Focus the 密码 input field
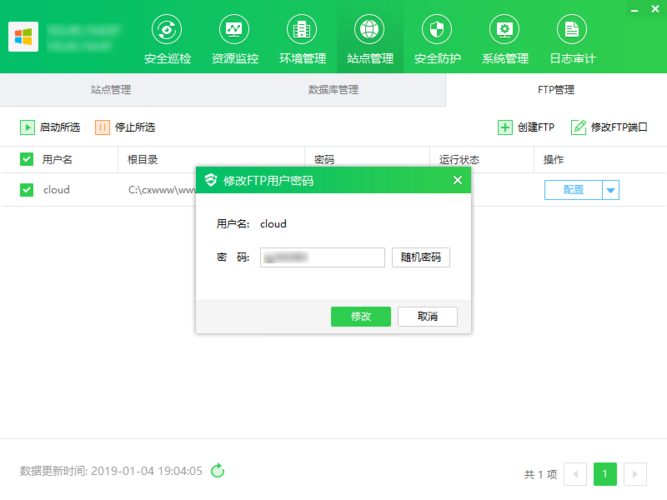The width and height of the screenshot is (667, 500). (322, 257)
